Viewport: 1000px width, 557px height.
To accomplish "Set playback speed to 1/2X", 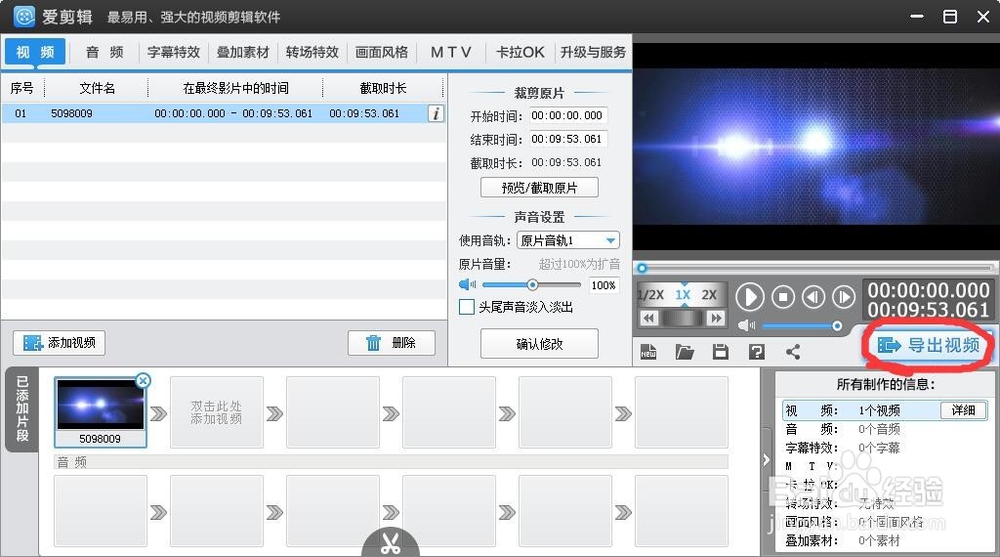I will [x=651, y=295].
